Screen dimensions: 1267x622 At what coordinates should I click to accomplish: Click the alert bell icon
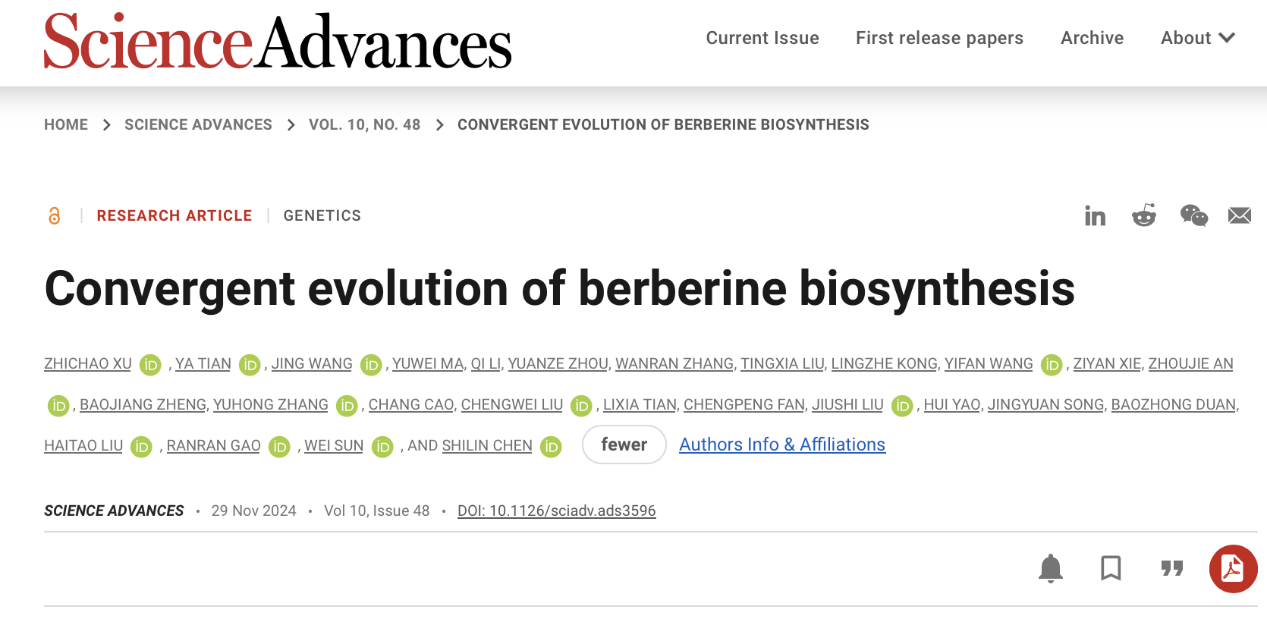pyautogui.click(x=1050, y=568)
